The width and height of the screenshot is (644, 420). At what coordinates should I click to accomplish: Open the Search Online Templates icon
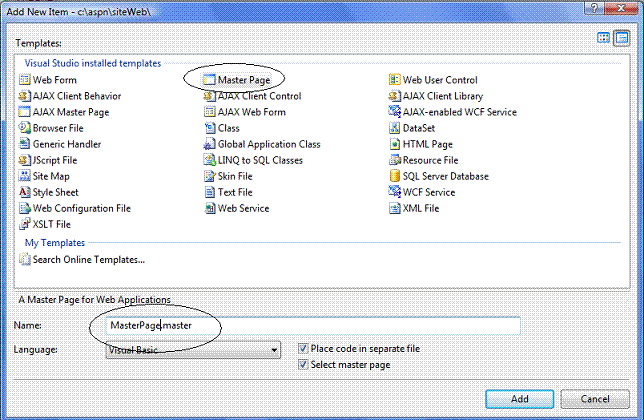[25, 259]
